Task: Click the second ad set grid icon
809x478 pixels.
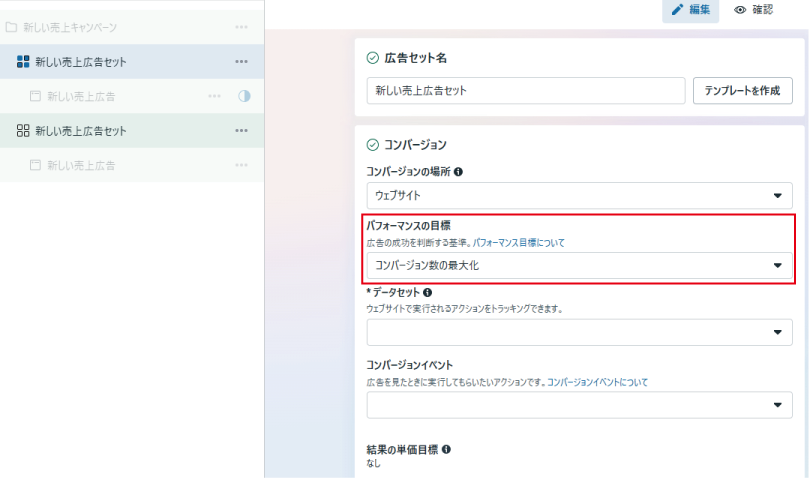Action: tap(23, 131)
